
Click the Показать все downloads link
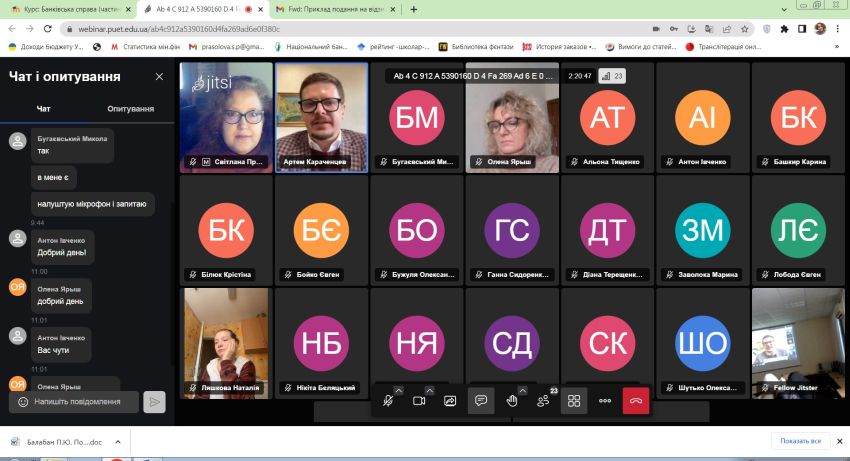[800, 441]
